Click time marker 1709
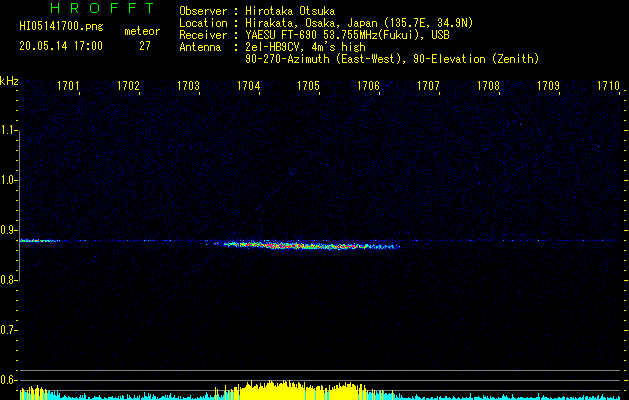The image size is (629, 400). (x=548, y=86)
